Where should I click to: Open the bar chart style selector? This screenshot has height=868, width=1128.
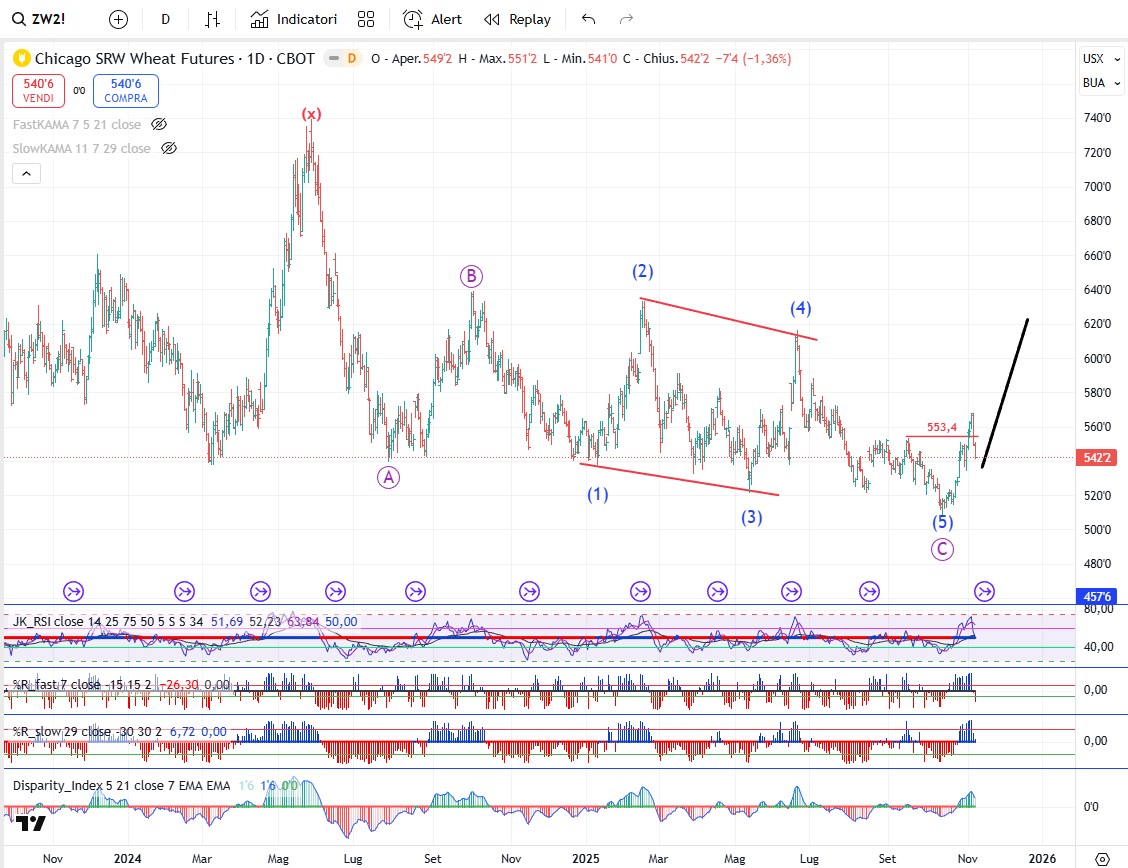212,19
